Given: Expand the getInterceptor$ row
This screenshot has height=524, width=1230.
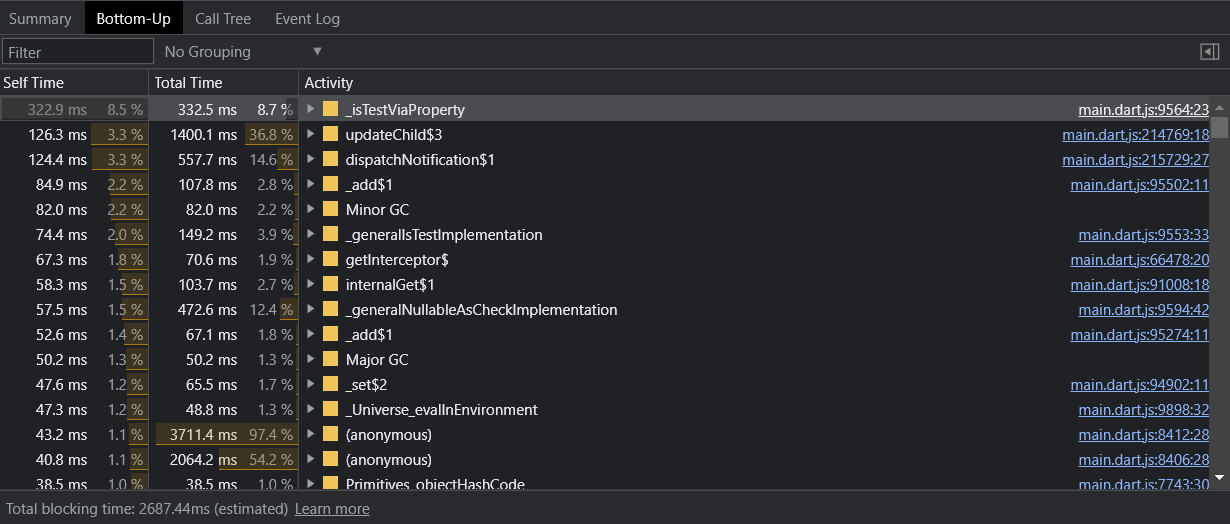Looking at the screenshot, I should 311,259.
